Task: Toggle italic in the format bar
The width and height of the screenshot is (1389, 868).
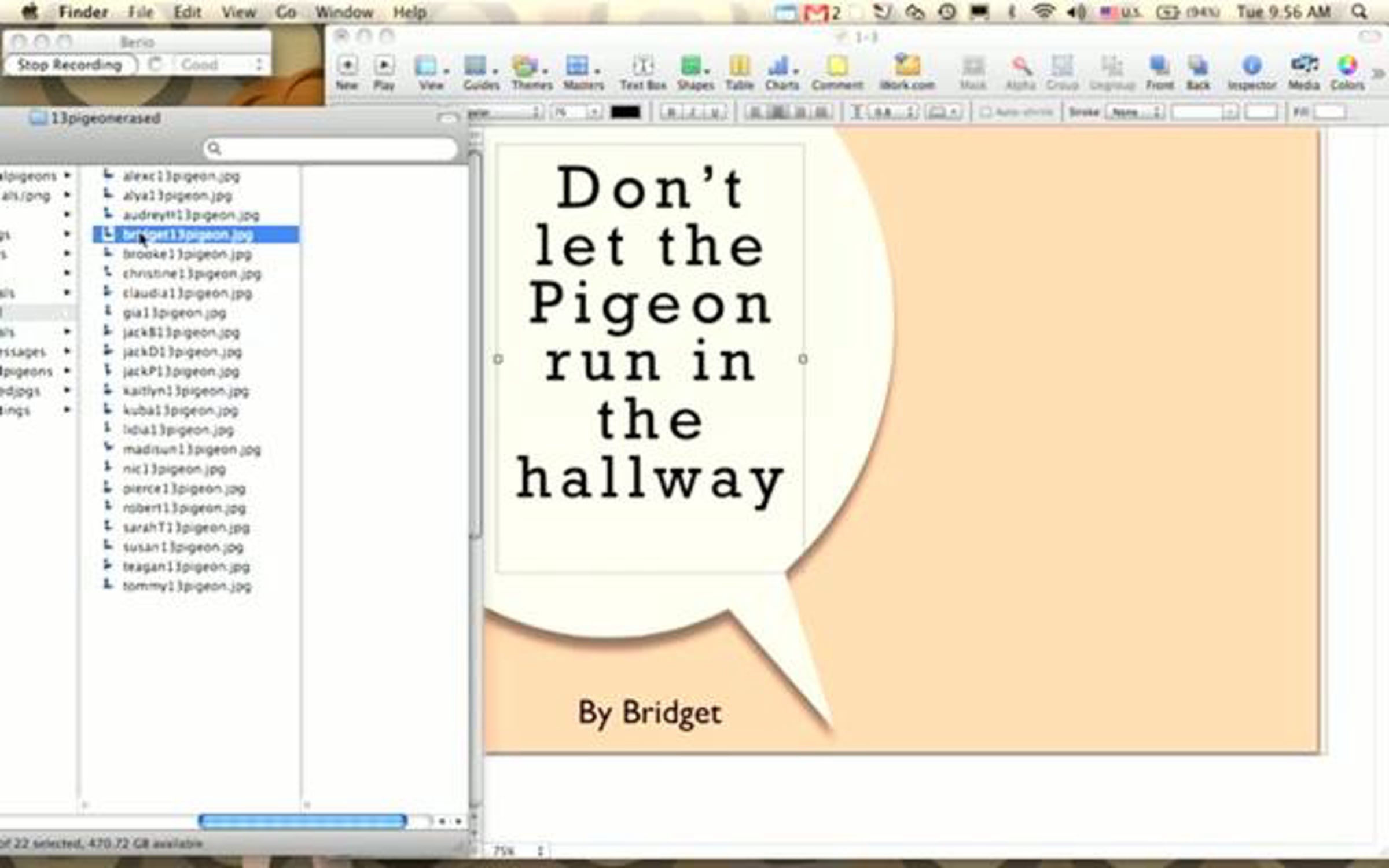Action: (x=693, y=112)
